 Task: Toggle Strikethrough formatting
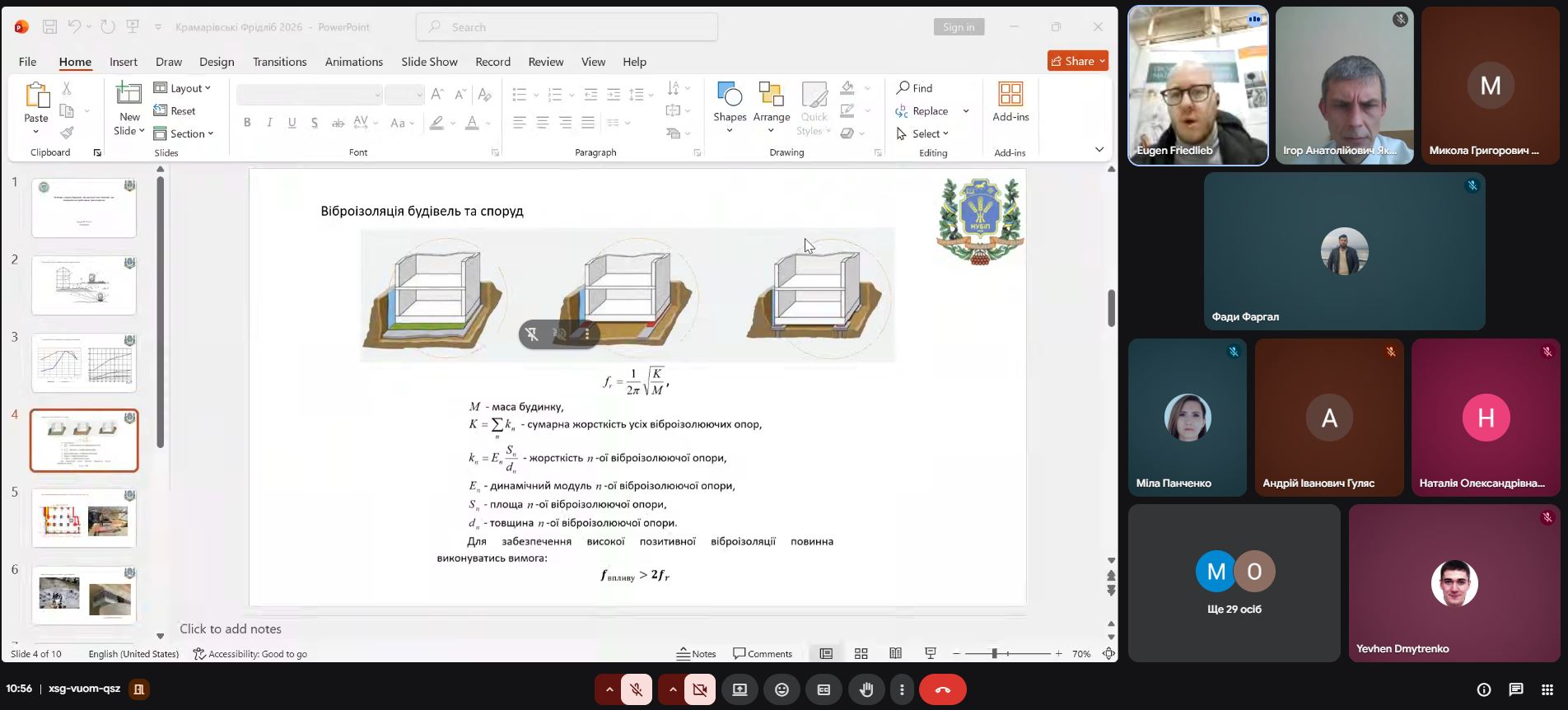338,123
